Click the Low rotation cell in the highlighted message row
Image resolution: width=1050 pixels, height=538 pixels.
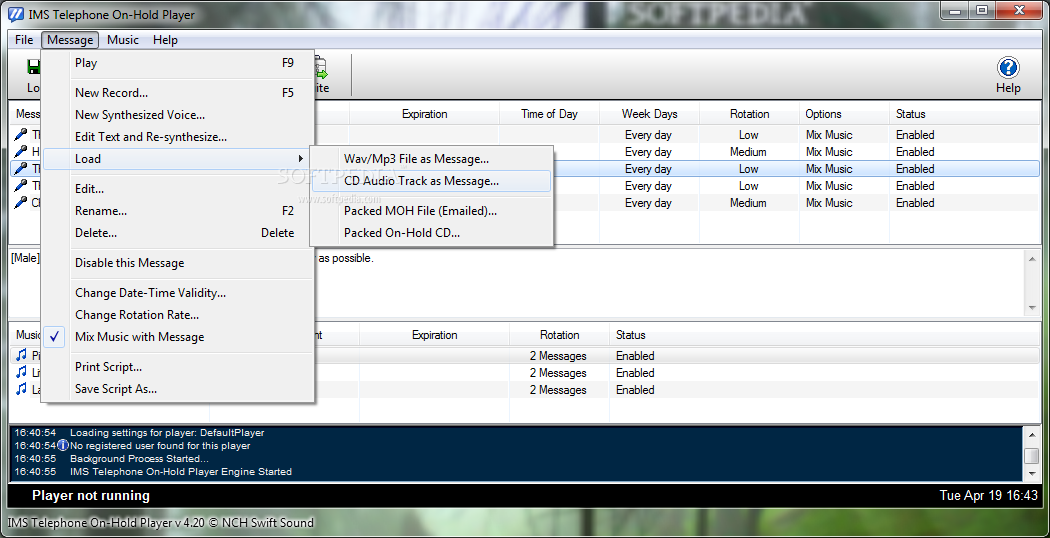point(749,169)
